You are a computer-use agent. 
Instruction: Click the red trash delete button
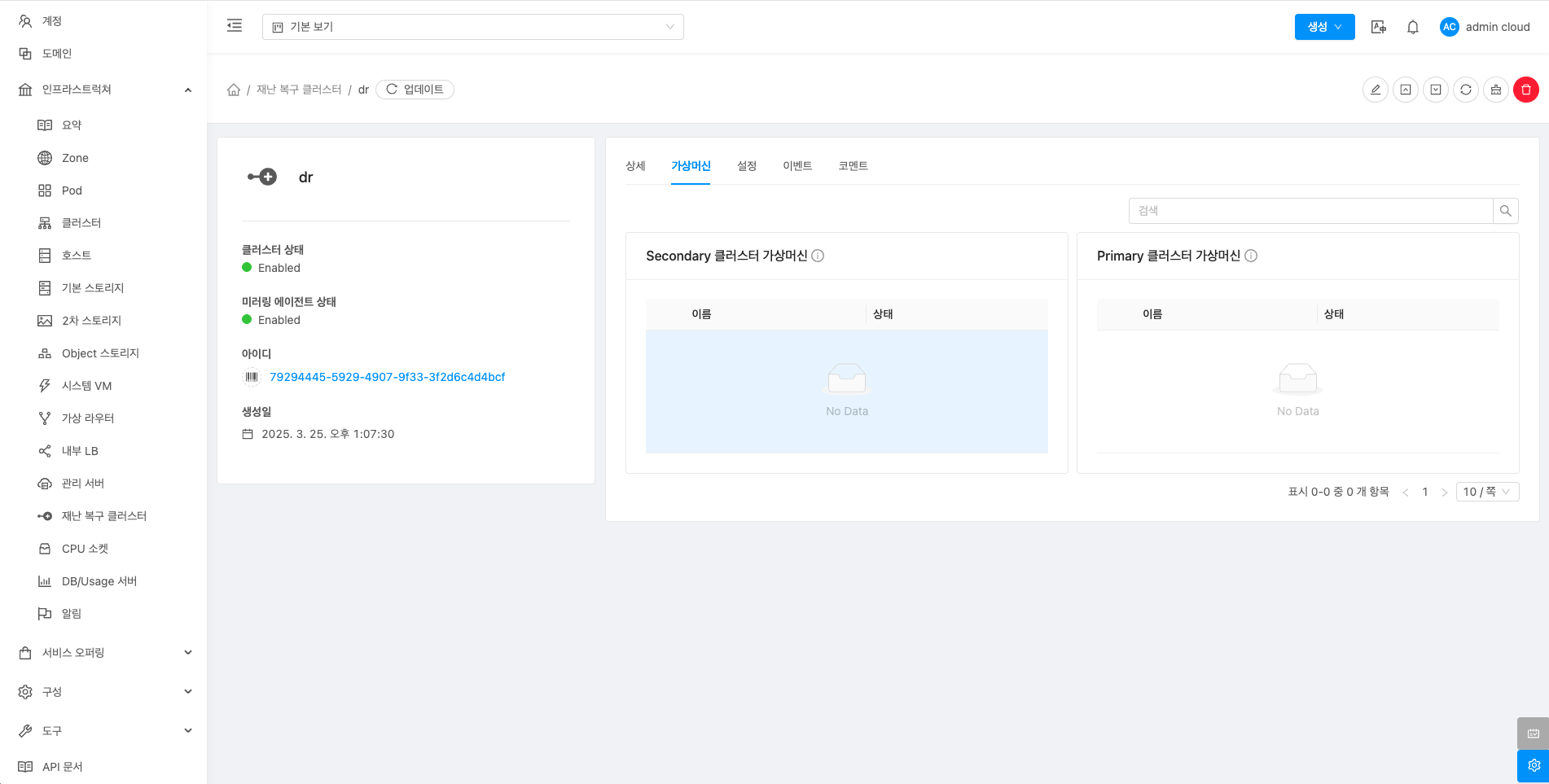(x=1525, y=90)
